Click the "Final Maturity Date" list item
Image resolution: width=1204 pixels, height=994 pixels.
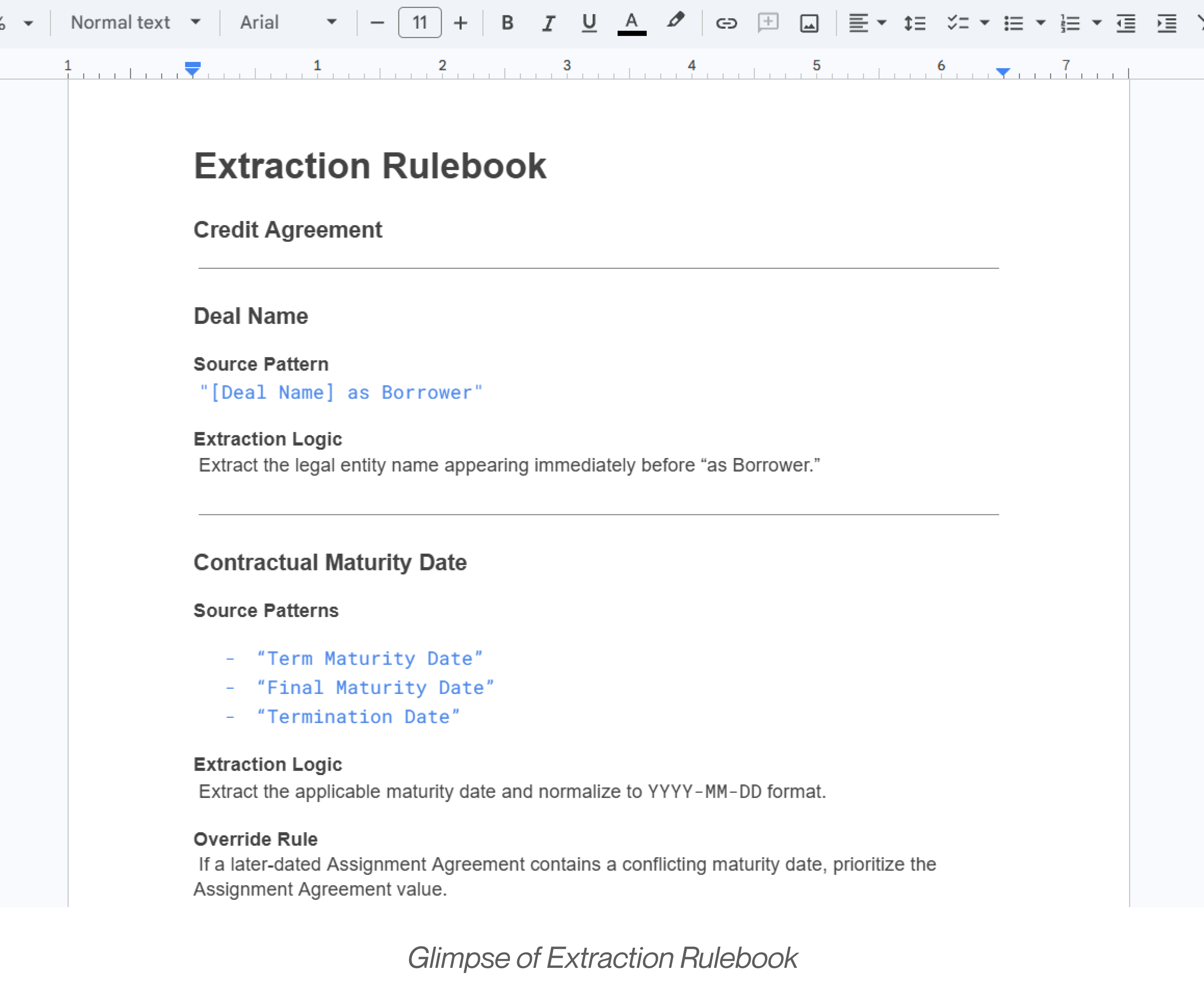376,687
